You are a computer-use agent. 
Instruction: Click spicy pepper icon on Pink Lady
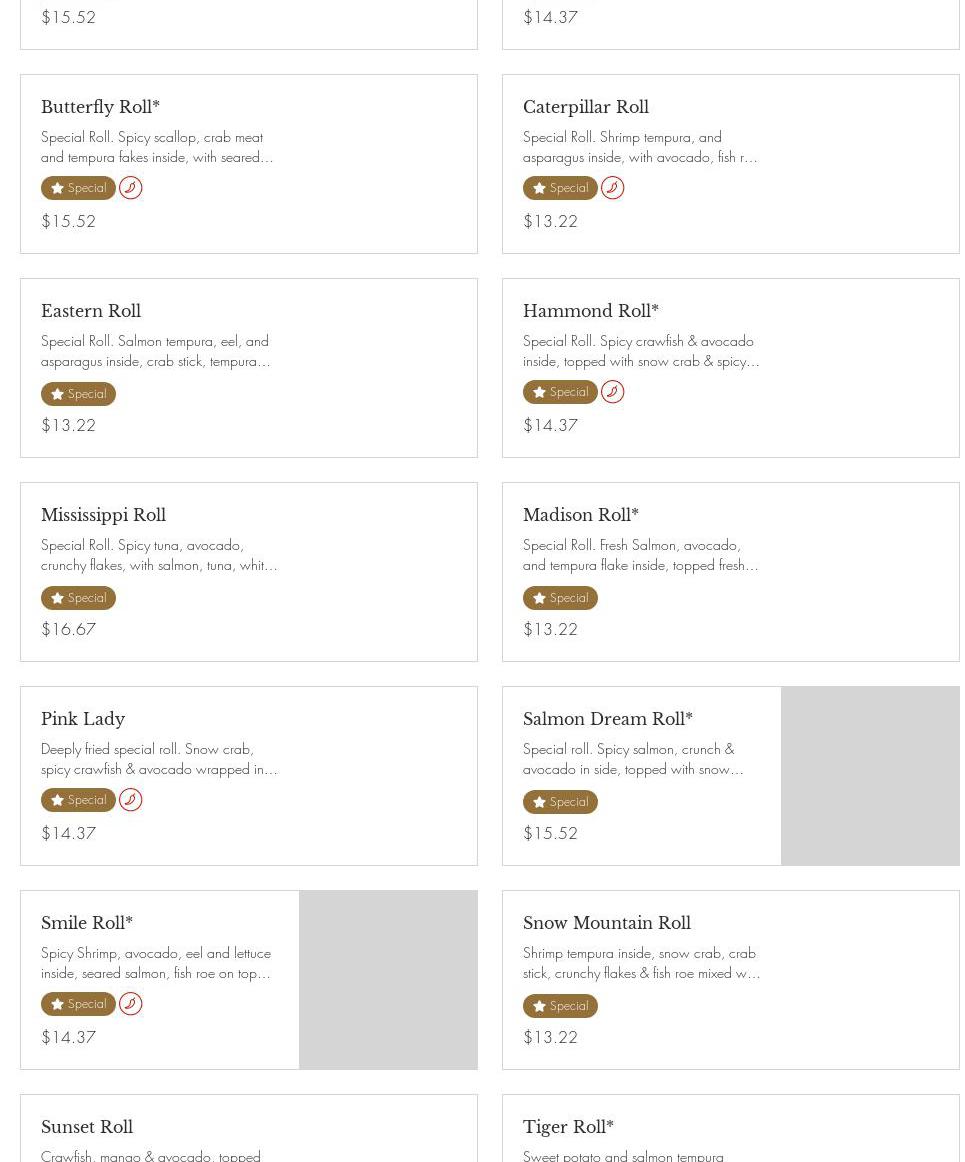[131, 800]
